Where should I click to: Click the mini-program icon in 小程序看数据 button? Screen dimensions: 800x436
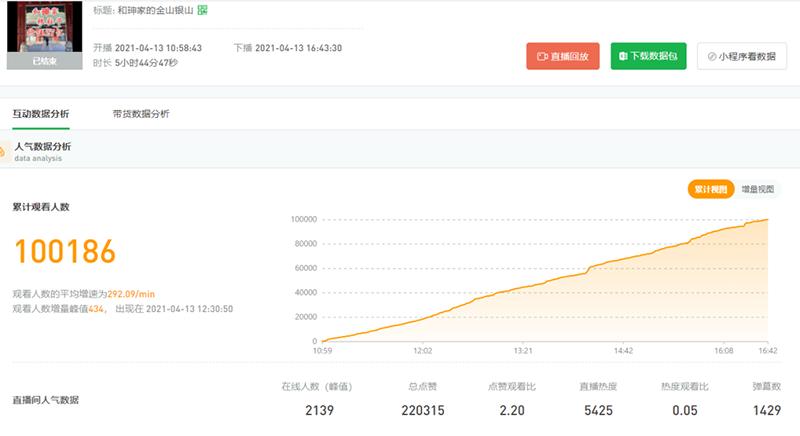click(x=711, y=57)
